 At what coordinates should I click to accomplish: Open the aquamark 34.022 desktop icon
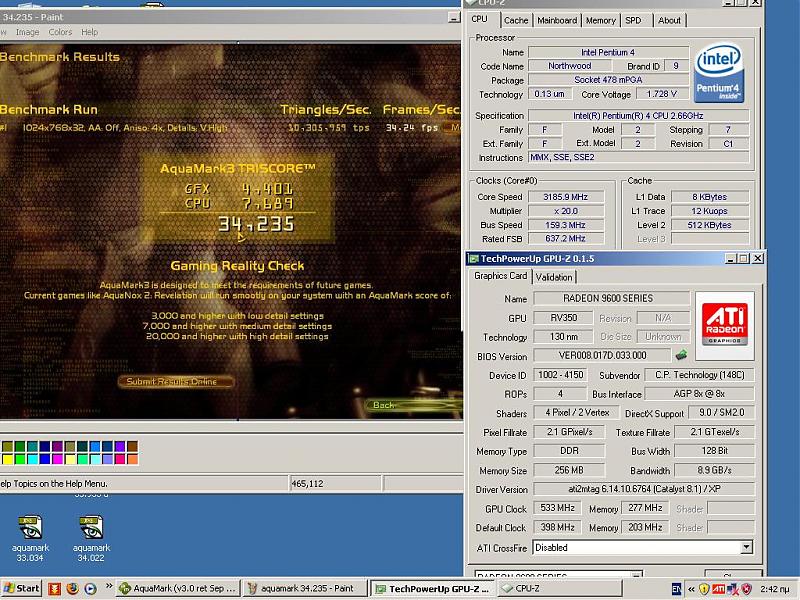pos(91,538)
